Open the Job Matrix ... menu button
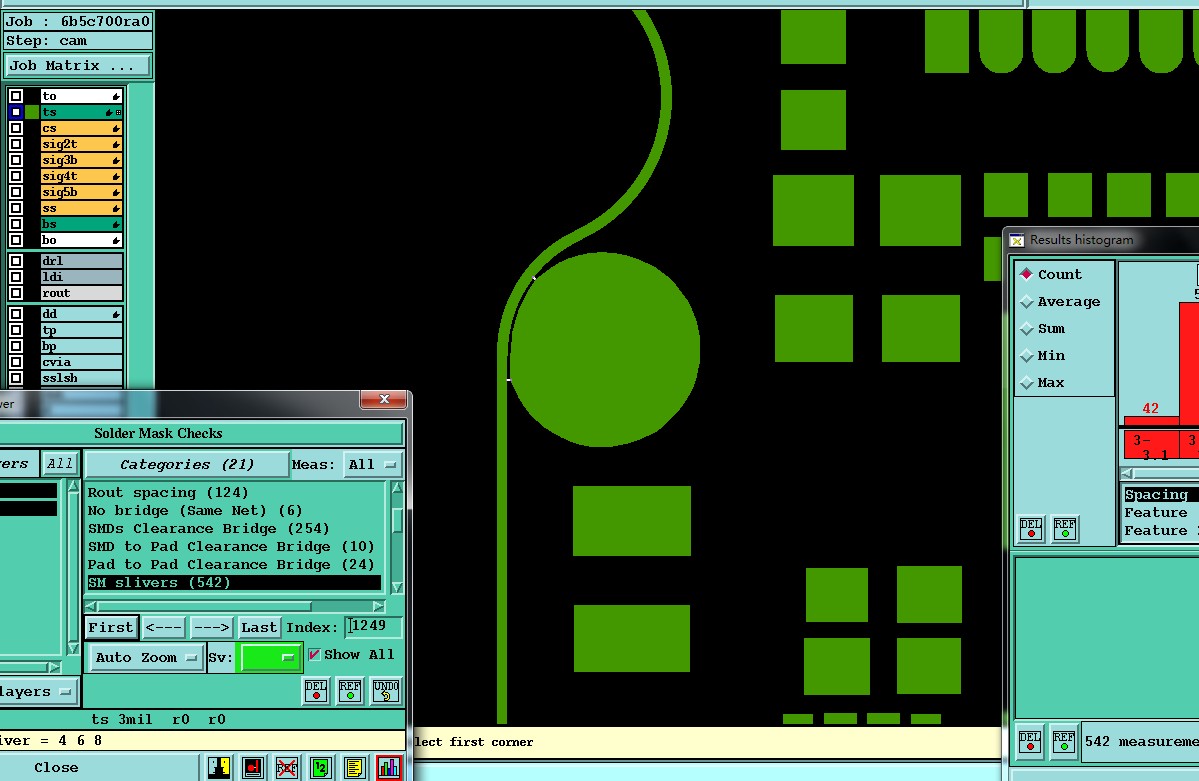The height and width of the screenshot is (781, 1199). pyautogui.click(x=77, y=66)
